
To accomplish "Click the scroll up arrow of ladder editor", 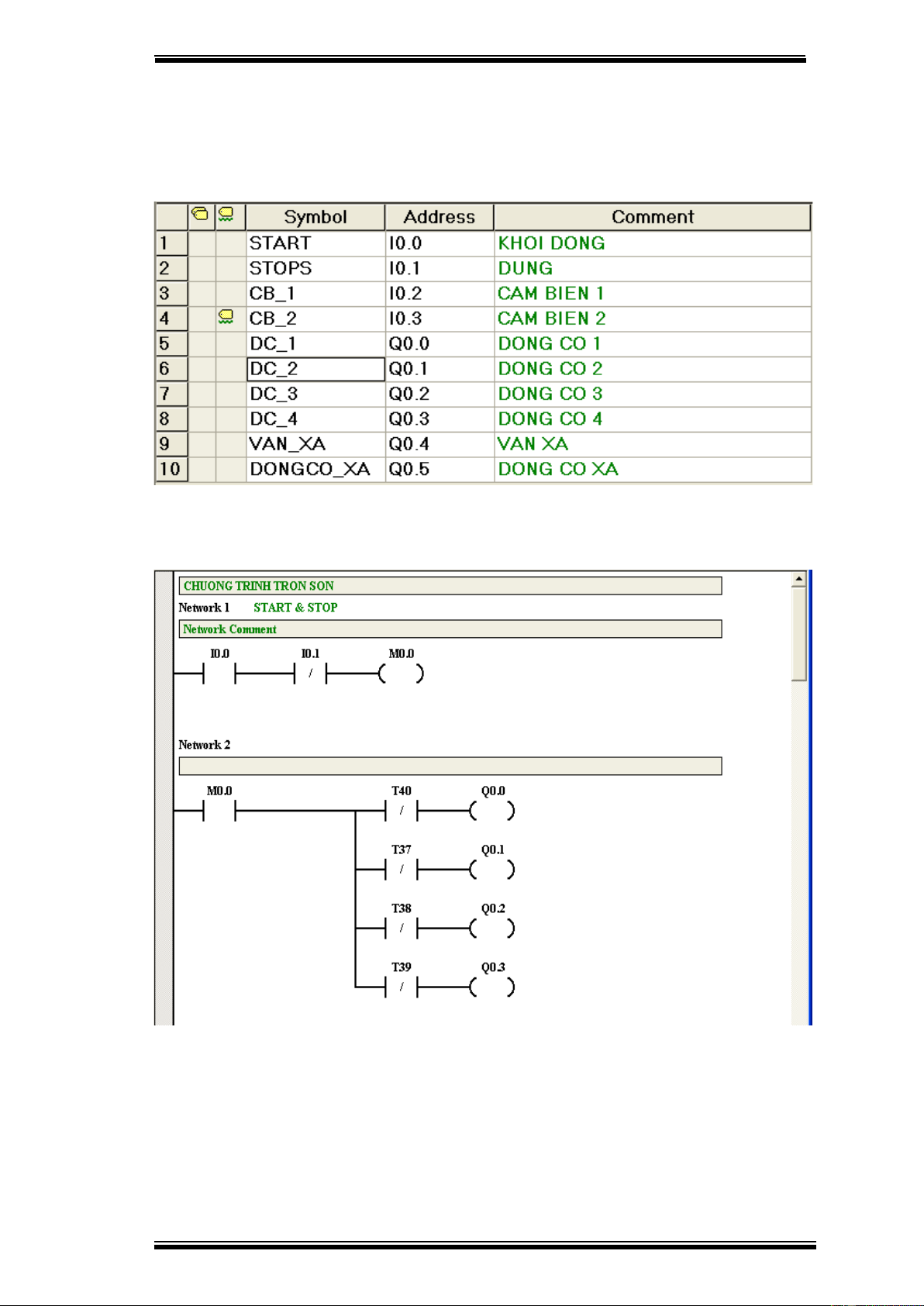I will (798, 579).
